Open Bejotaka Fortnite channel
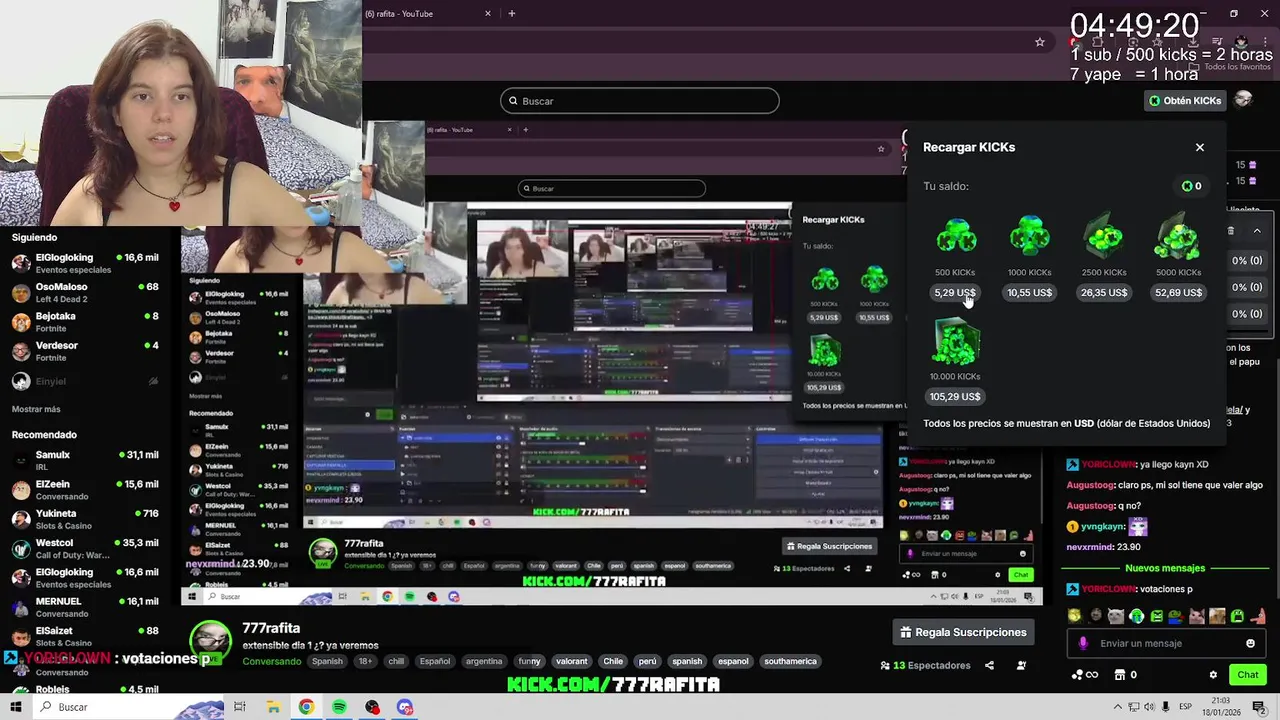Viewport: 1280px width, 720px height. 85,322
